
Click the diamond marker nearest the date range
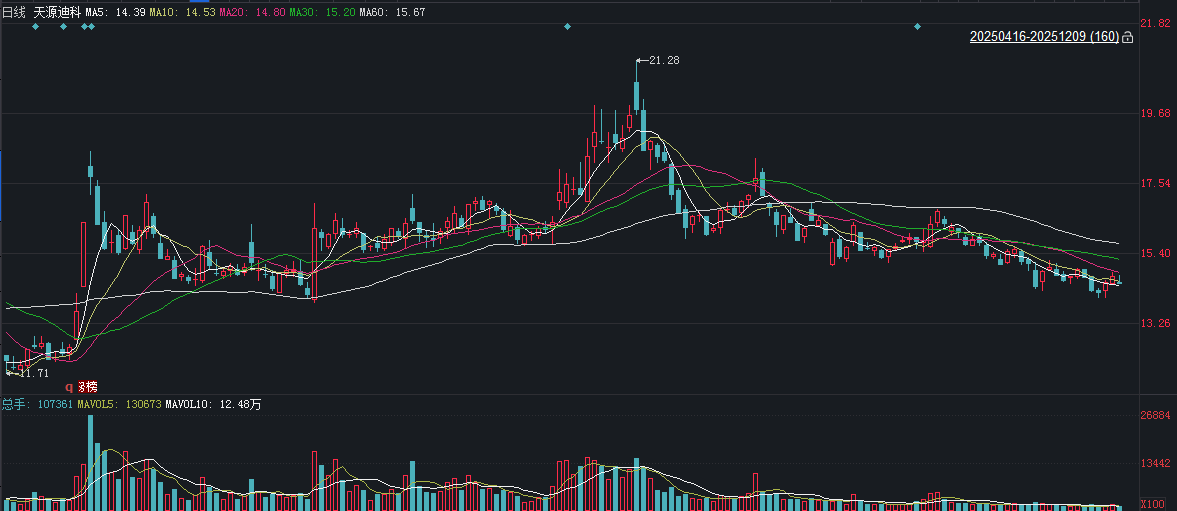point(917,26)
